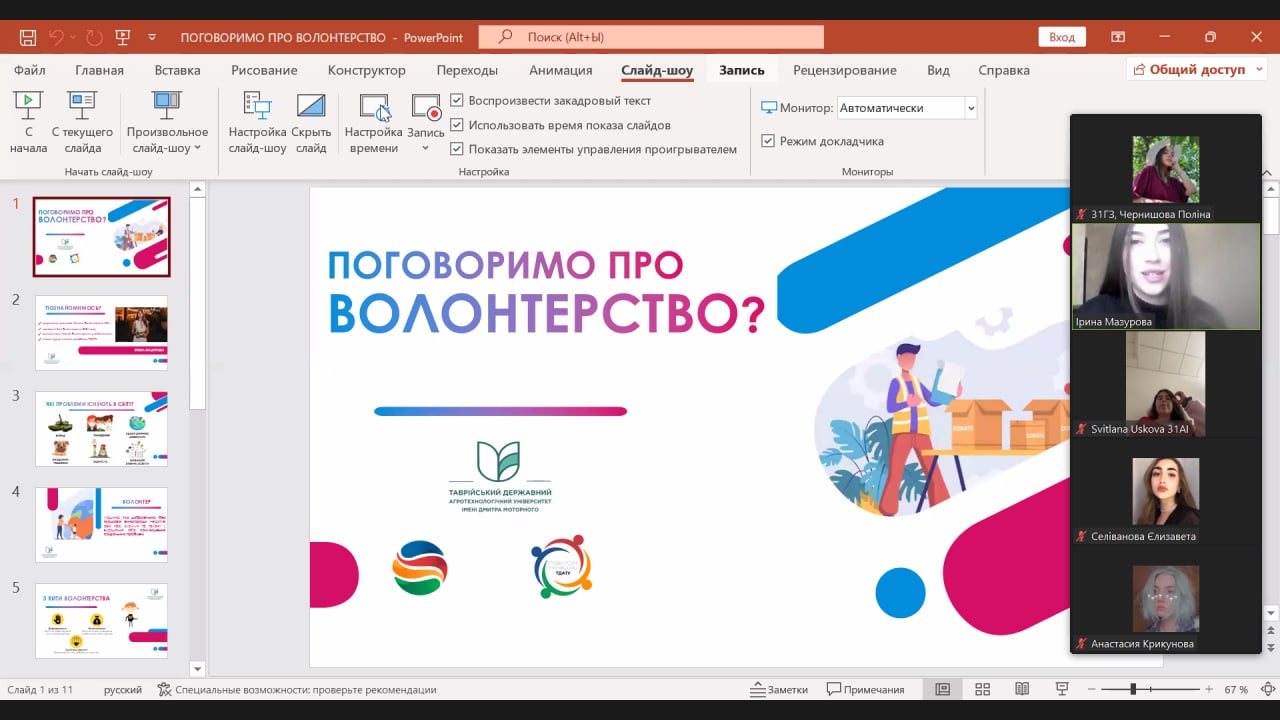
Task: Expand the Запись record dropdown arrow
Action: click(x=426, y=148)
